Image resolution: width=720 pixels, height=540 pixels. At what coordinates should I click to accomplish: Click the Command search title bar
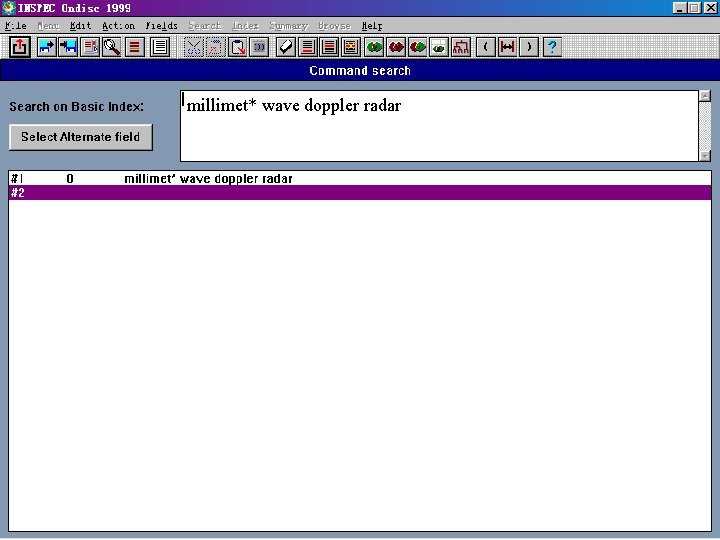360,71
